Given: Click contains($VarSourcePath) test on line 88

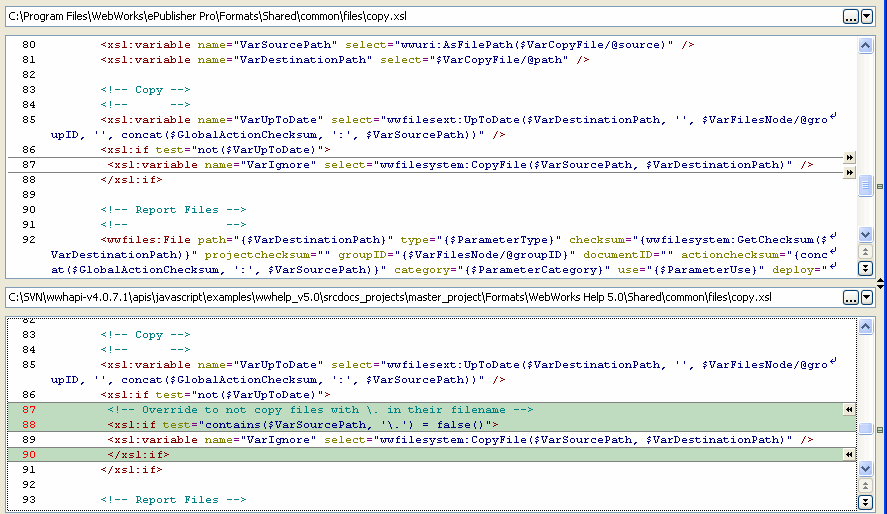Looking at the screenshot, I should 303,425.
